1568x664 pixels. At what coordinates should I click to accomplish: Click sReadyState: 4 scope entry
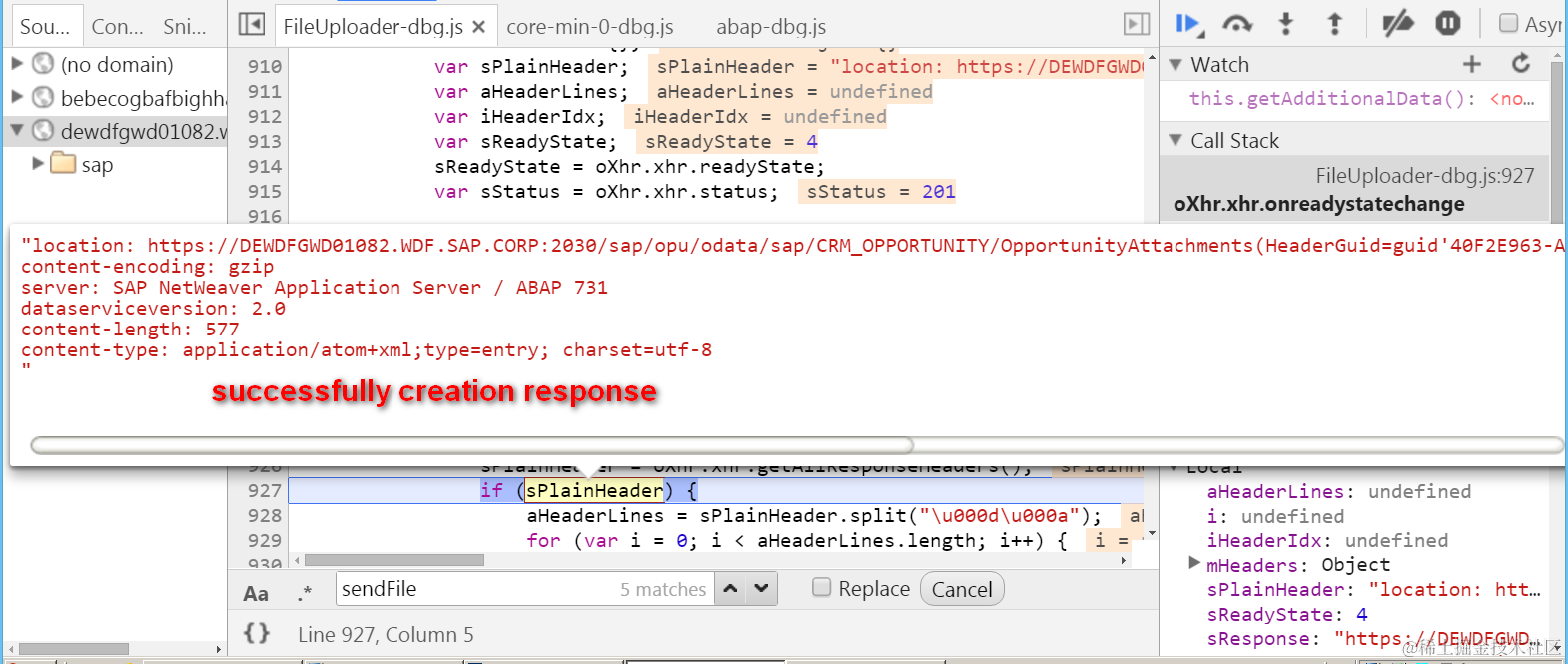(1287, 614)
